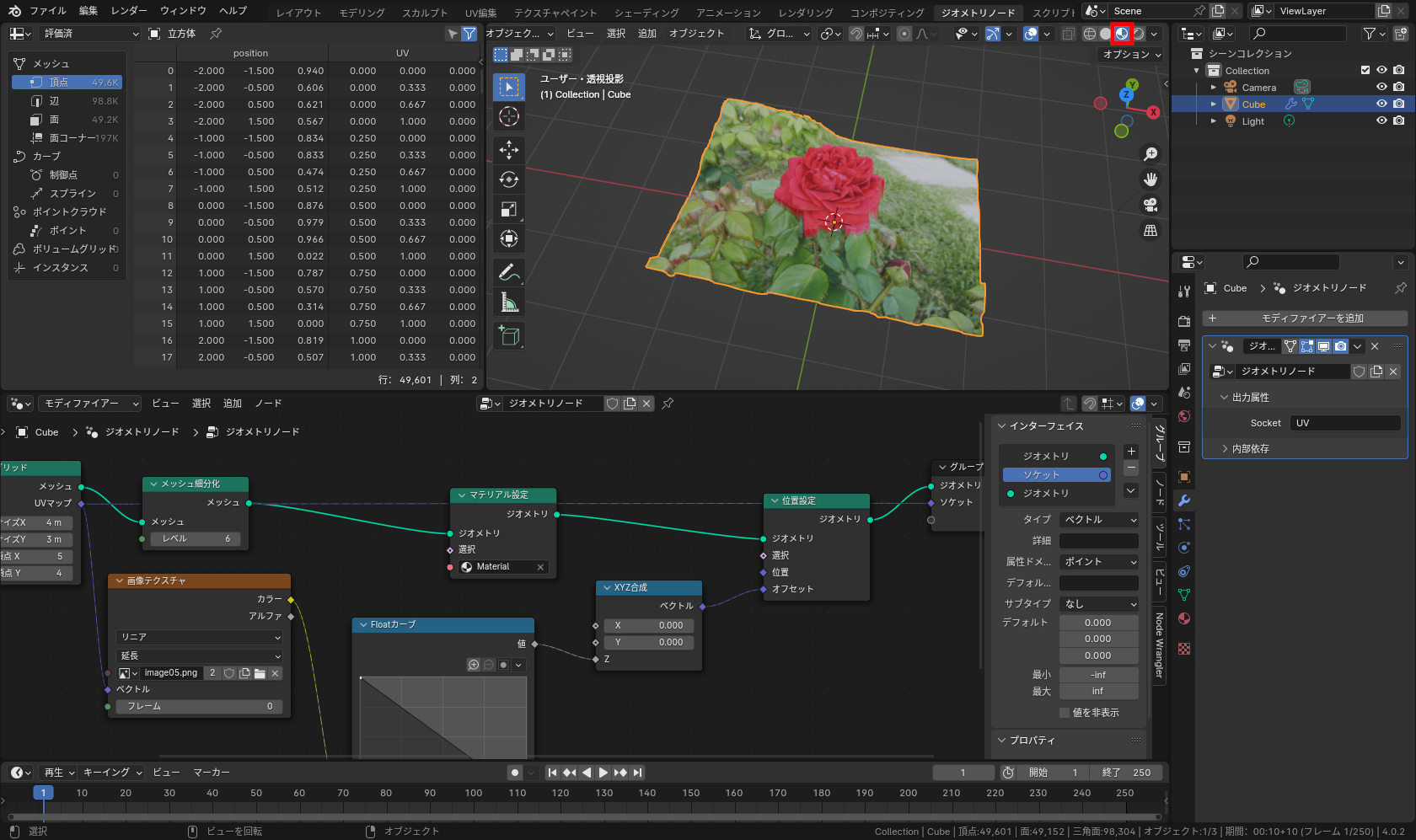This screenshot has width=1416, height=840.
Task: Enable the snap magnet in the viewport header
Action: 856,34
